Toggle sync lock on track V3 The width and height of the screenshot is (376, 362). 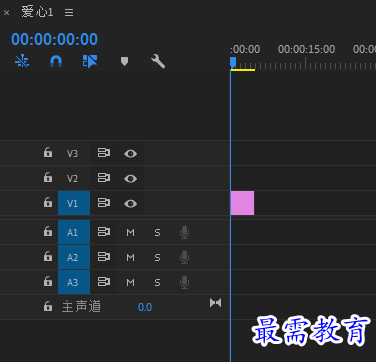[104, 153]
